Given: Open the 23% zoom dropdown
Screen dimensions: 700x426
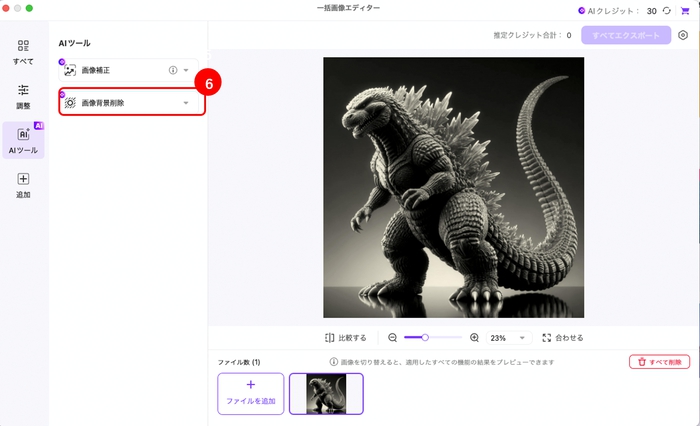Looking at the screenshot, I should tap(508, 338).
